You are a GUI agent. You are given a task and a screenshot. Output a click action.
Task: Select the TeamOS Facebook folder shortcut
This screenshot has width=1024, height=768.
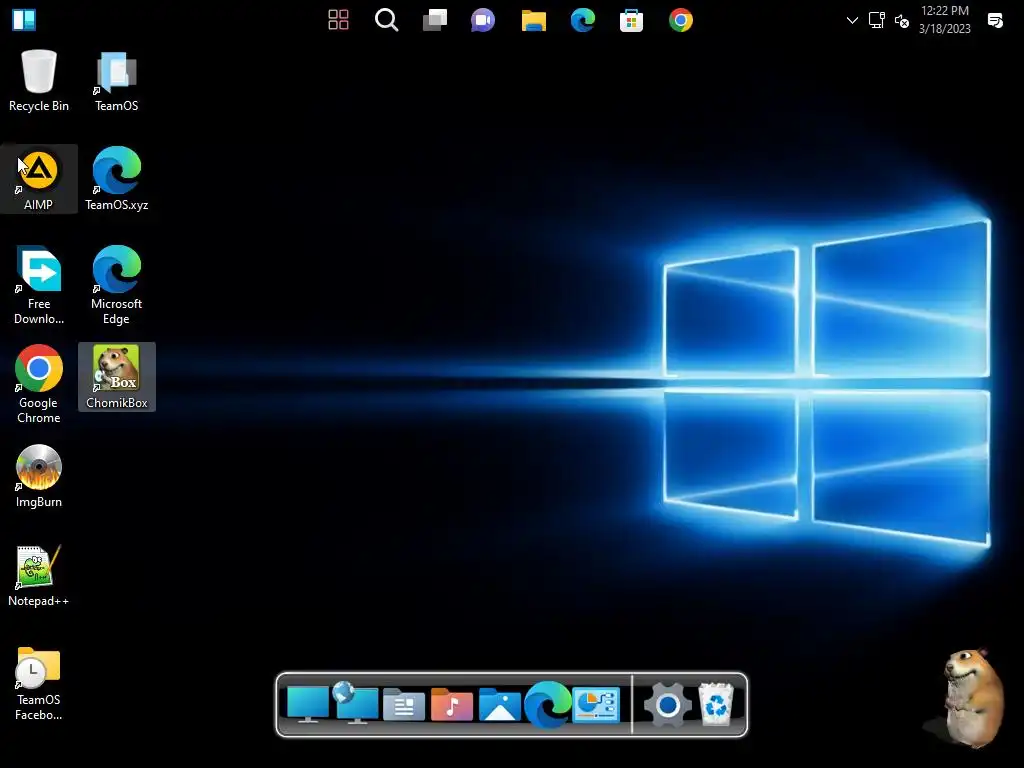point(39,683)
